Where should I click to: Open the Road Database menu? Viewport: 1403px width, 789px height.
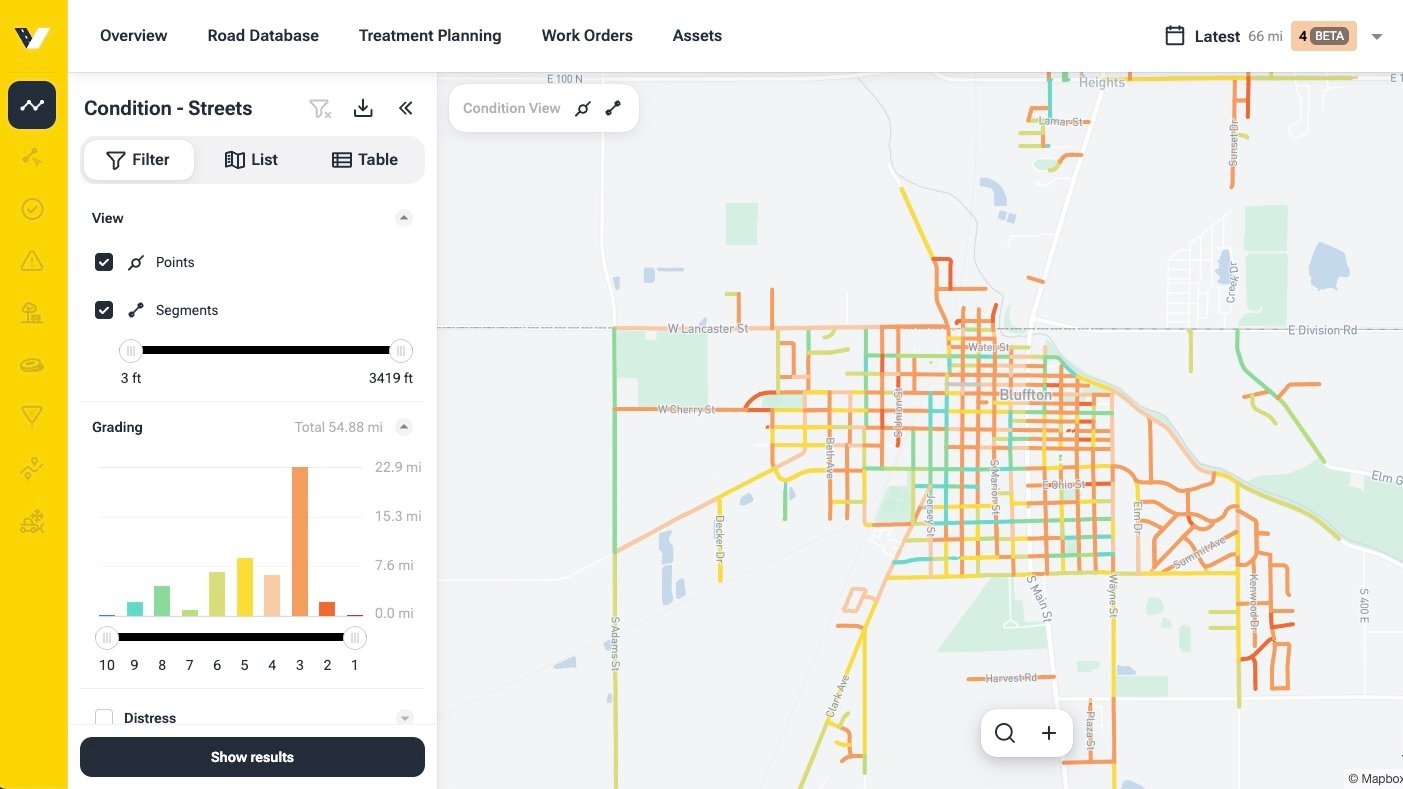click(263, 36)
